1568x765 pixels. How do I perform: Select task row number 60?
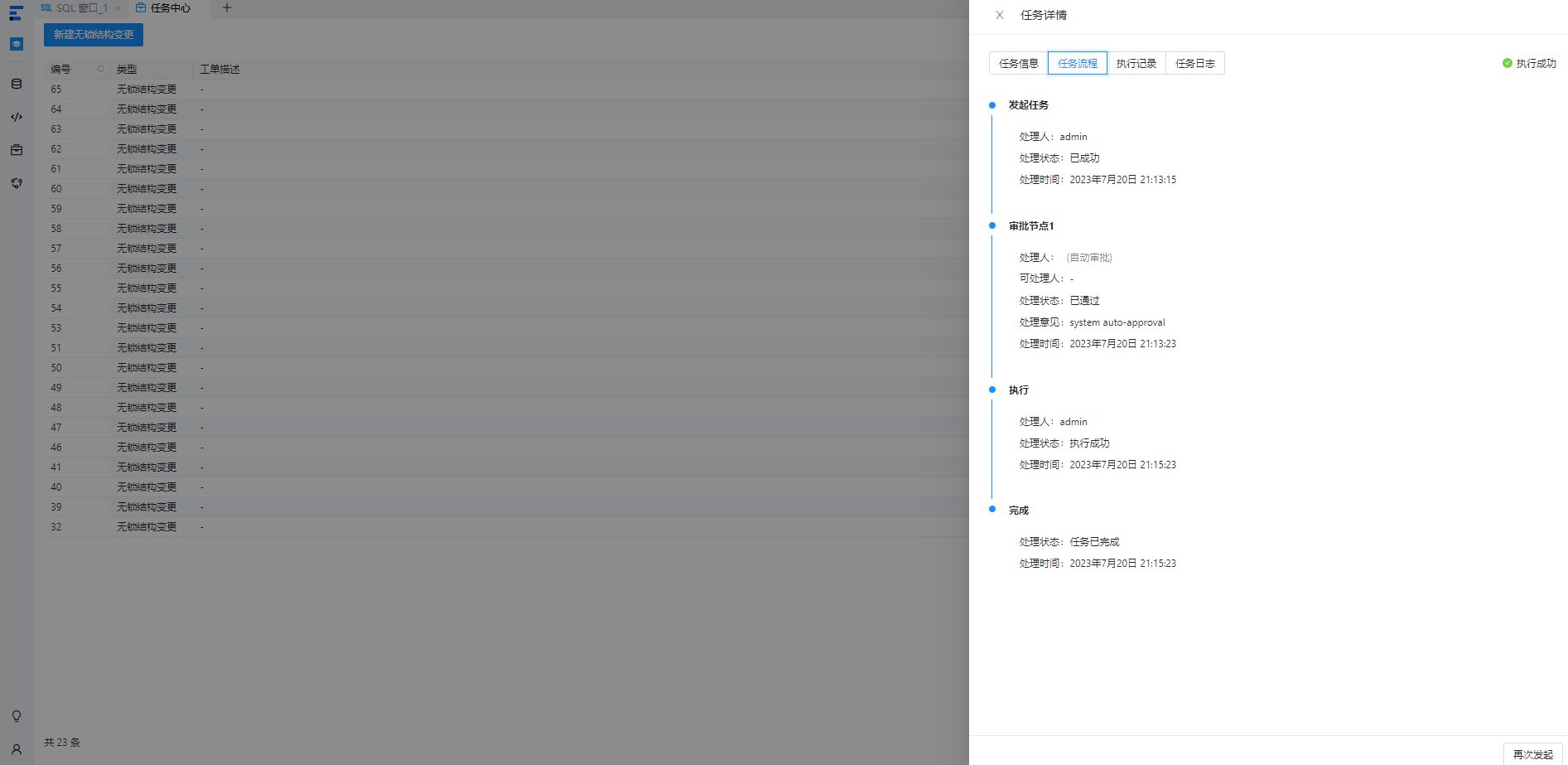505,189
